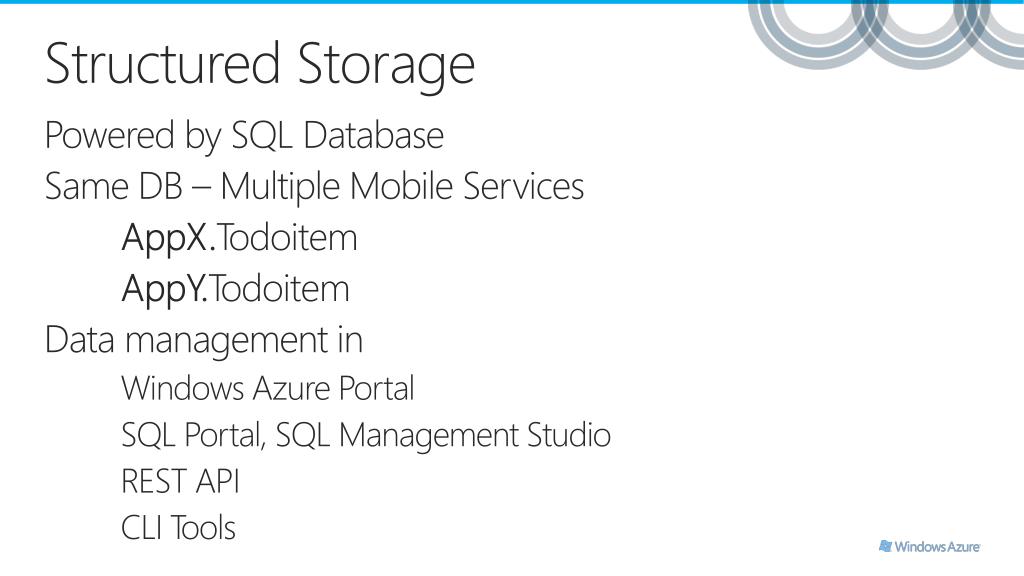Click the Mobile Services text
Screen dimensions: 1024x576
click(466, 186)
